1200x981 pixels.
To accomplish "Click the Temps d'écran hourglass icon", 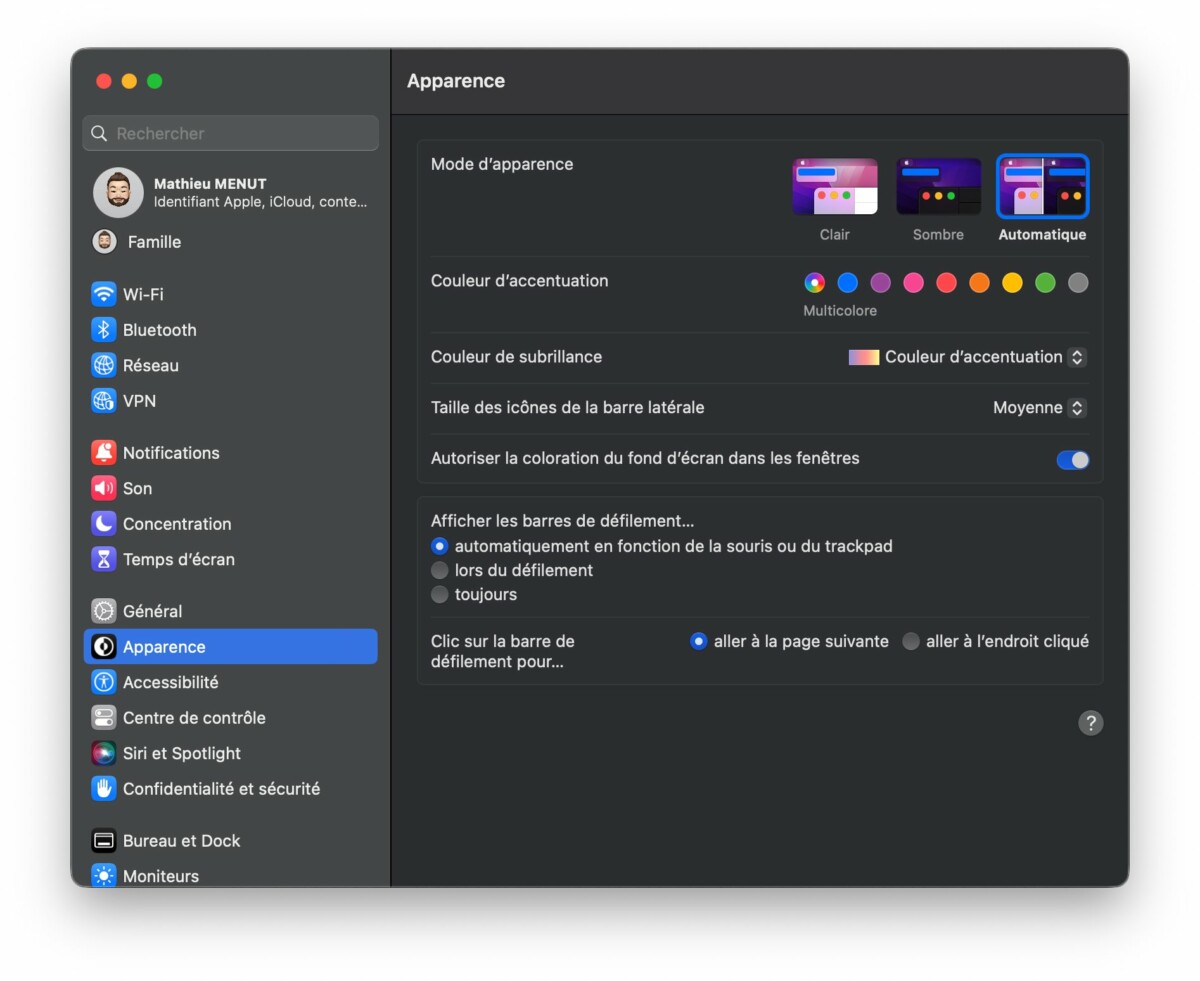I will click(x=104, y=559).
